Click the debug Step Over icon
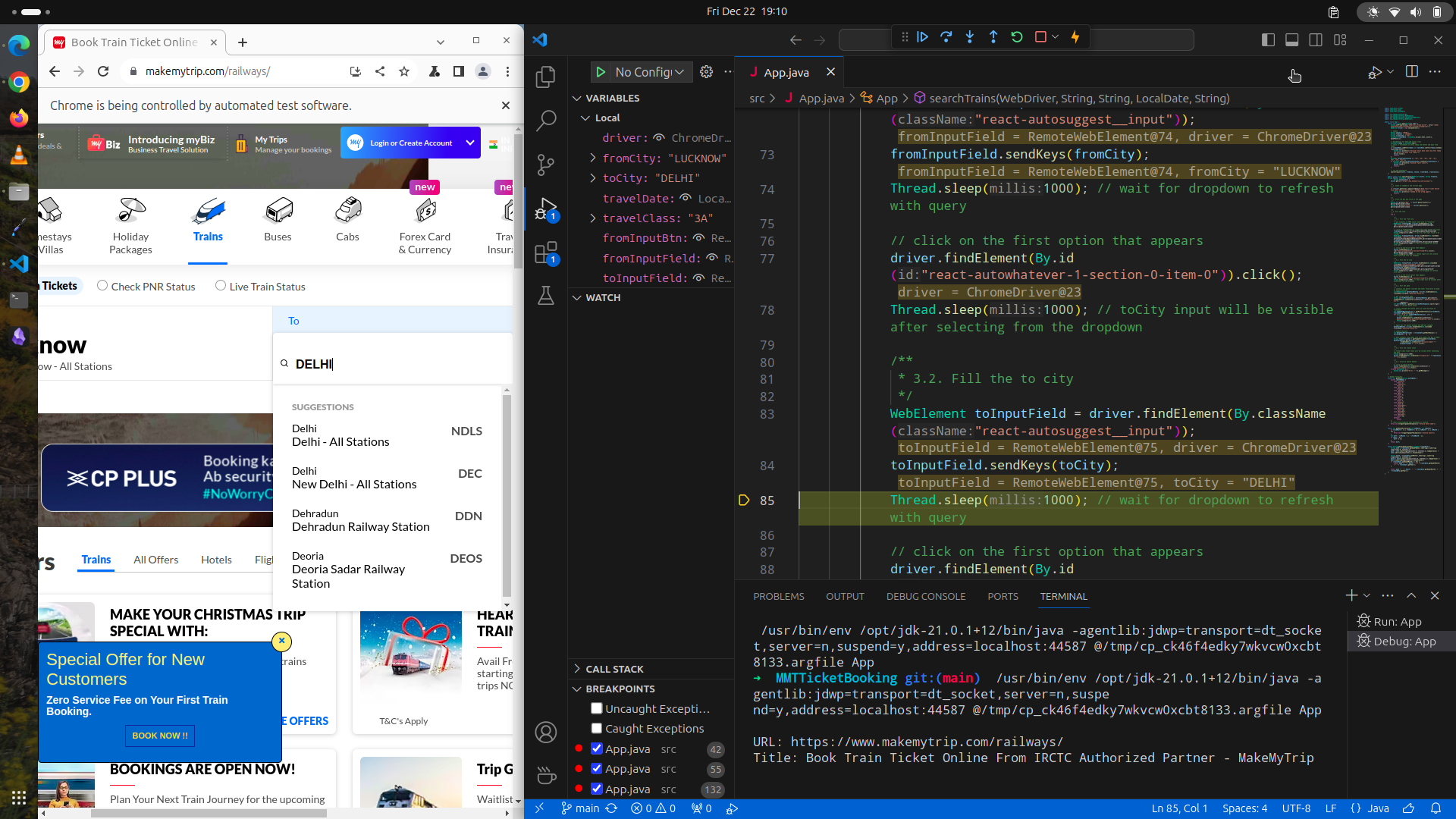 point(946,37)
